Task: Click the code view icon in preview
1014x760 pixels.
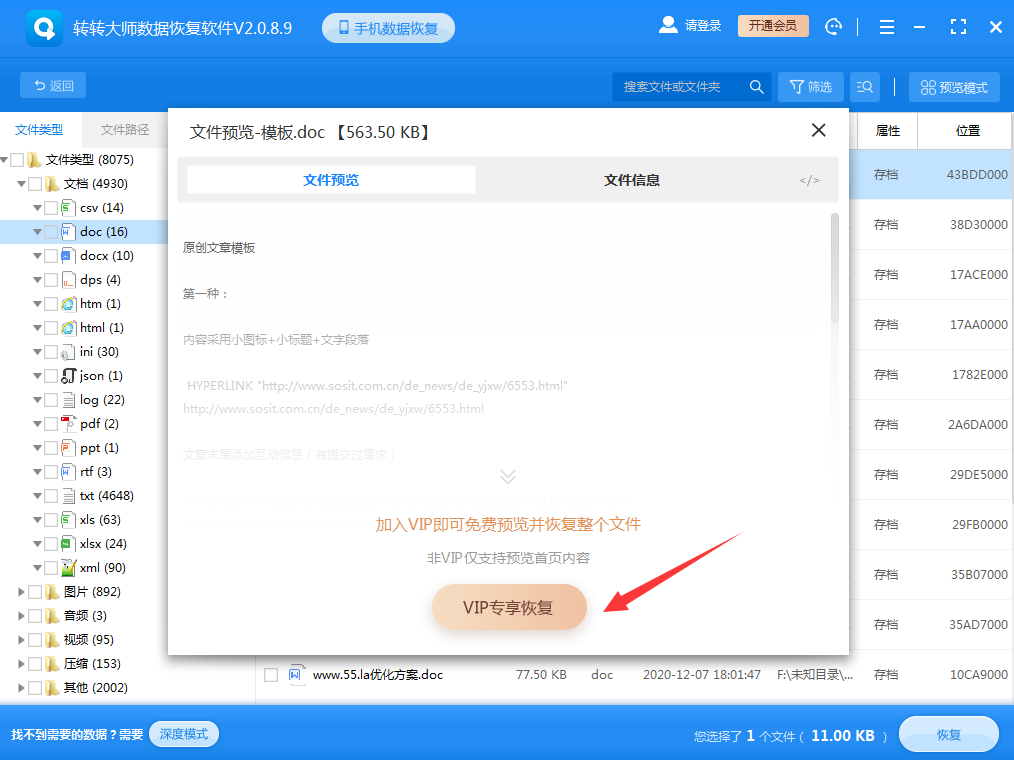Action: (809, 180)
